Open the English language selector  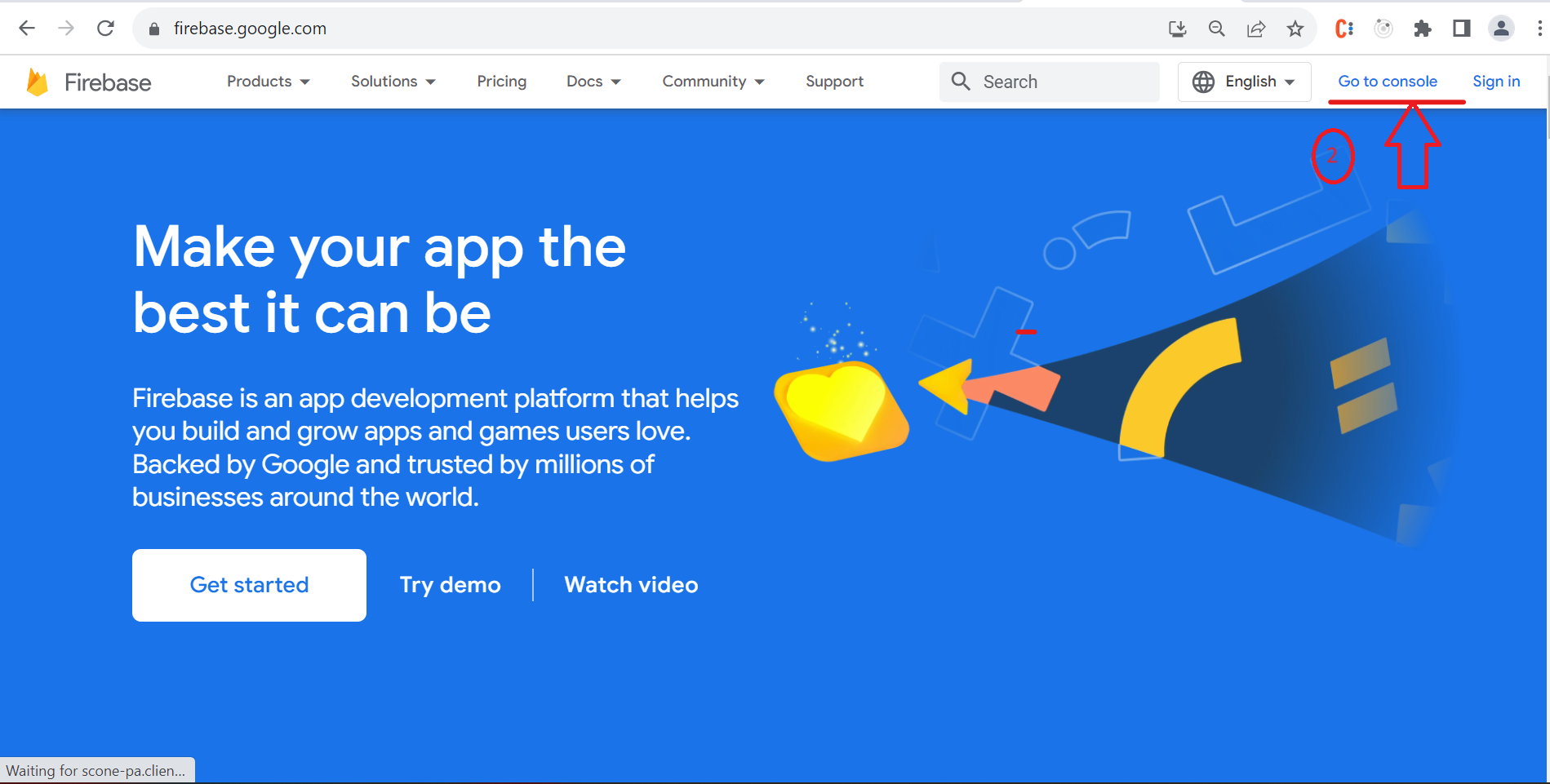[x=1244, y=82]
